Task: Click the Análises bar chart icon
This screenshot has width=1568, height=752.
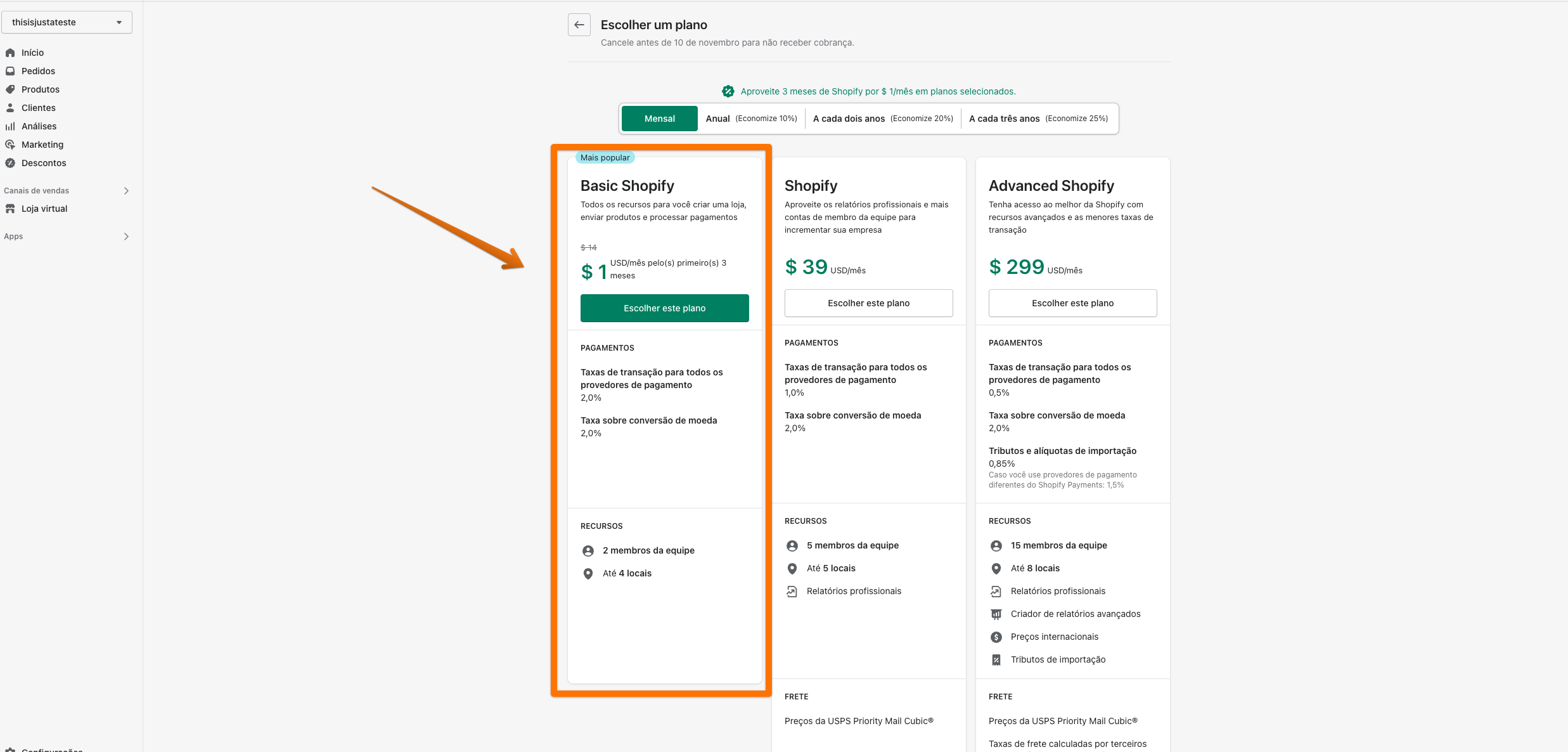Action: 10,126
